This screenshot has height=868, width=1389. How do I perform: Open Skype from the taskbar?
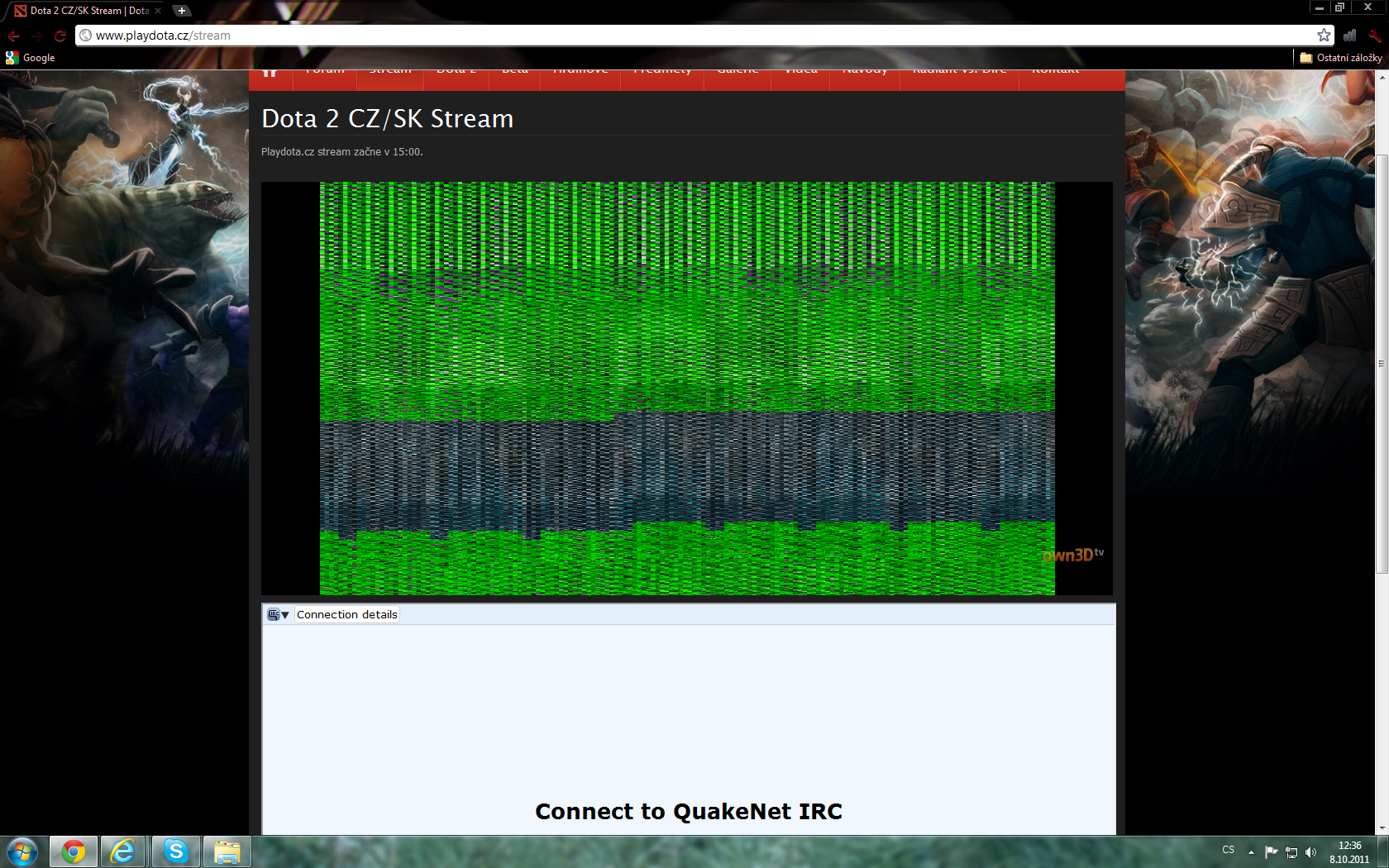click(175, 851)
